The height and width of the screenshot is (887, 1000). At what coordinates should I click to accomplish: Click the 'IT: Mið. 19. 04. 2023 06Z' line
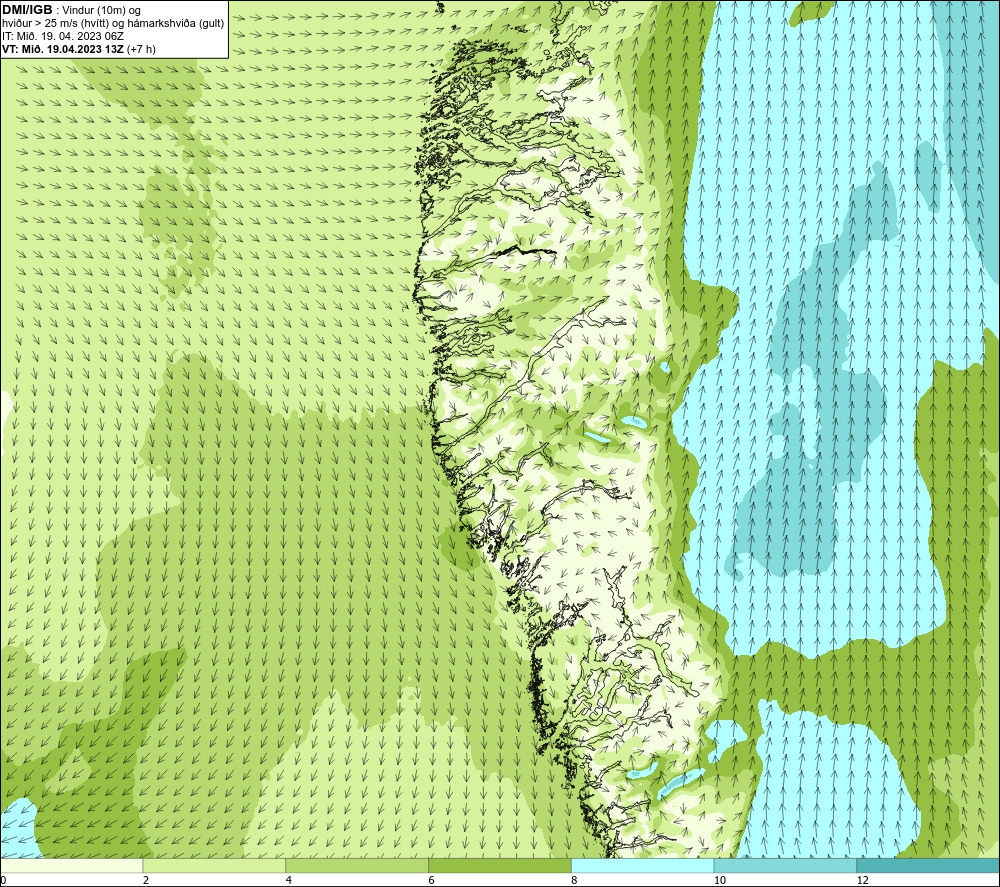pyautogui.click(x=63, y=36)
